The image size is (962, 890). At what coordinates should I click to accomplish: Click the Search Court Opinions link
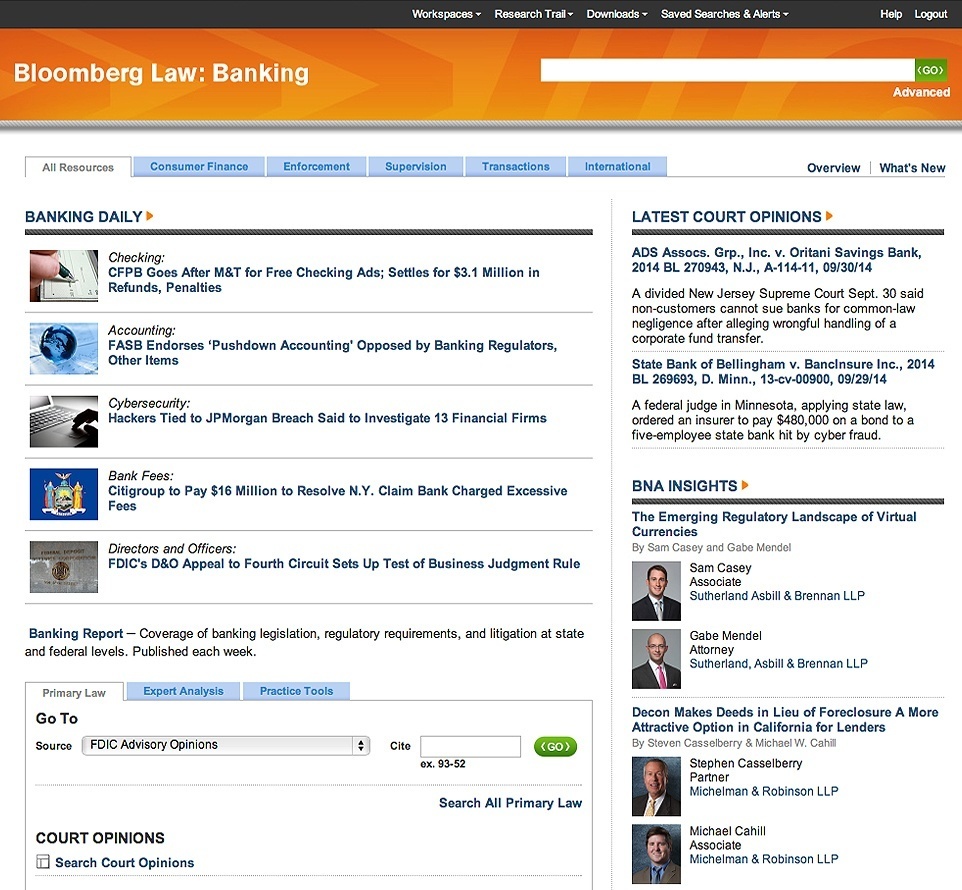[x=125, y=862]
